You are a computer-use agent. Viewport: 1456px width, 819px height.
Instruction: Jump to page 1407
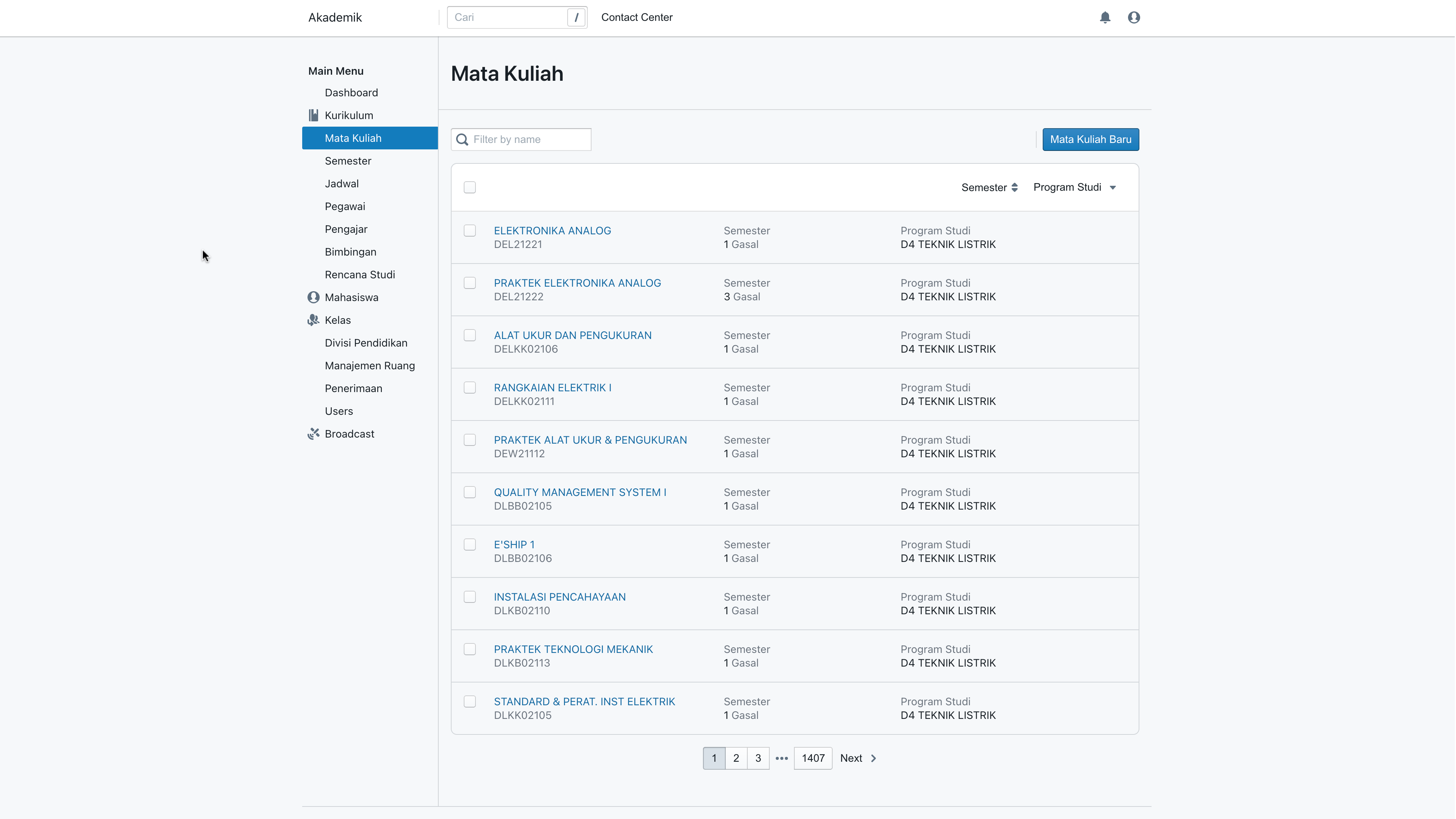(813, 758)
